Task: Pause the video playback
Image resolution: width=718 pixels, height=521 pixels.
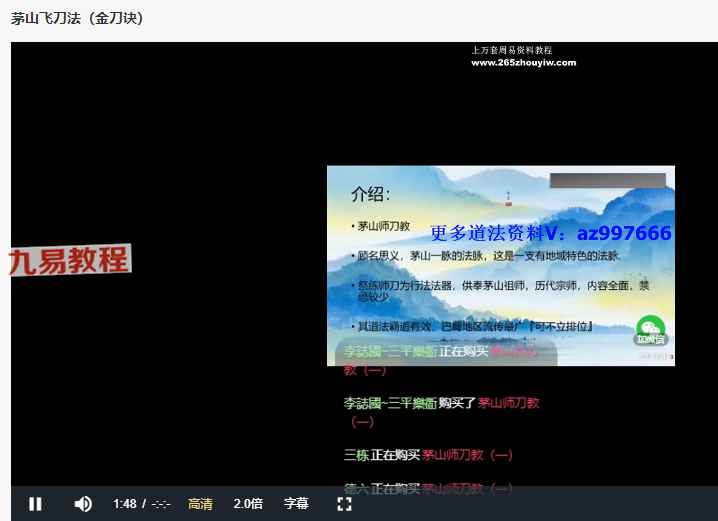Action: pos(35,504)
